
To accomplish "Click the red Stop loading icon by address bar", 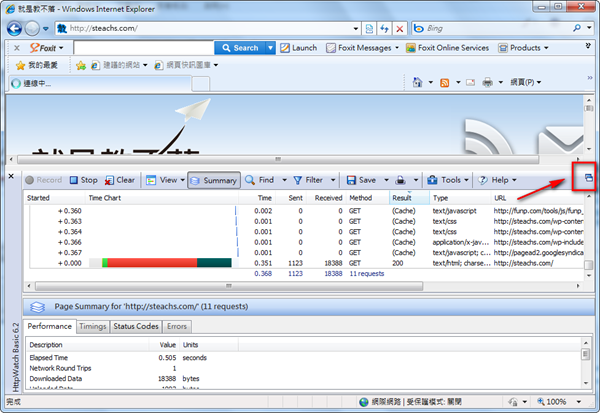I will [x=401, y=27].
